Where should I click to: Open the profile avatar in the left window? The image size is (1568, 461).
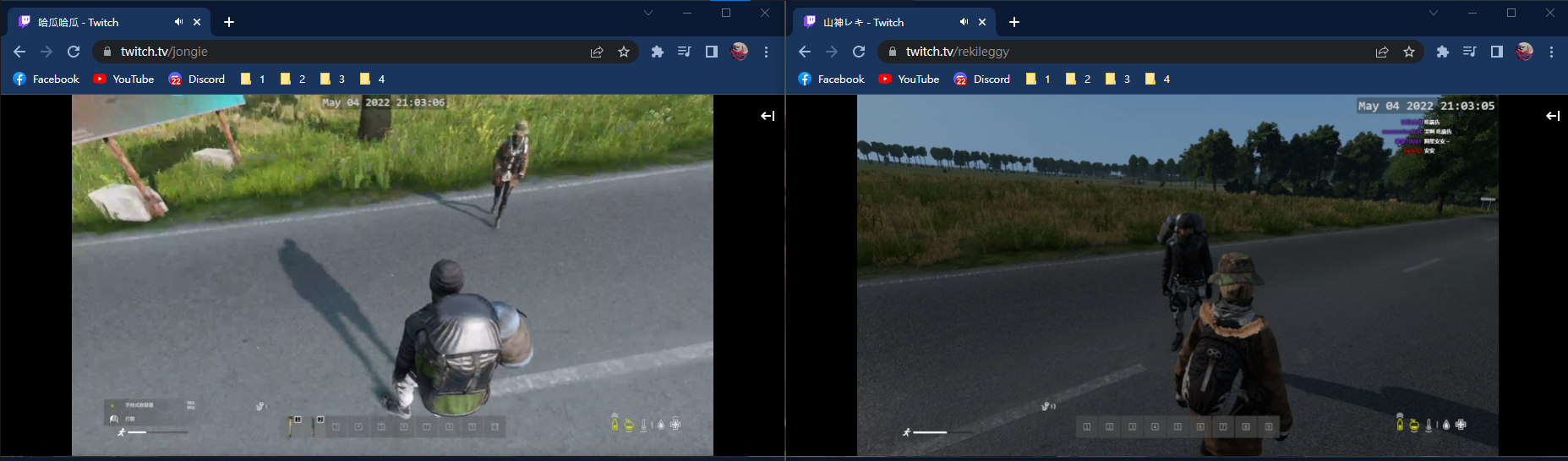(739, 52)
